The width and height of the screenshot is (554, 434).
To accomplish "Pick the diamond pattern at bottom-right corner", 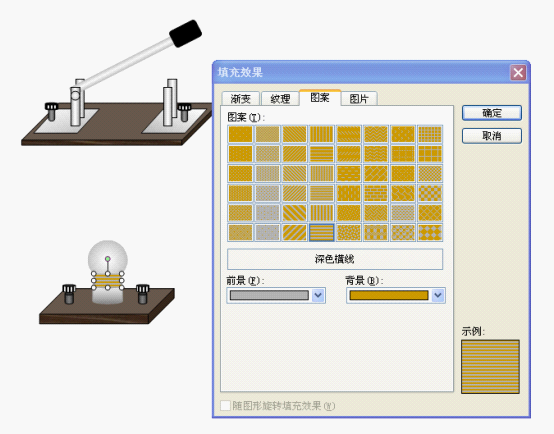I will point(430,233).
